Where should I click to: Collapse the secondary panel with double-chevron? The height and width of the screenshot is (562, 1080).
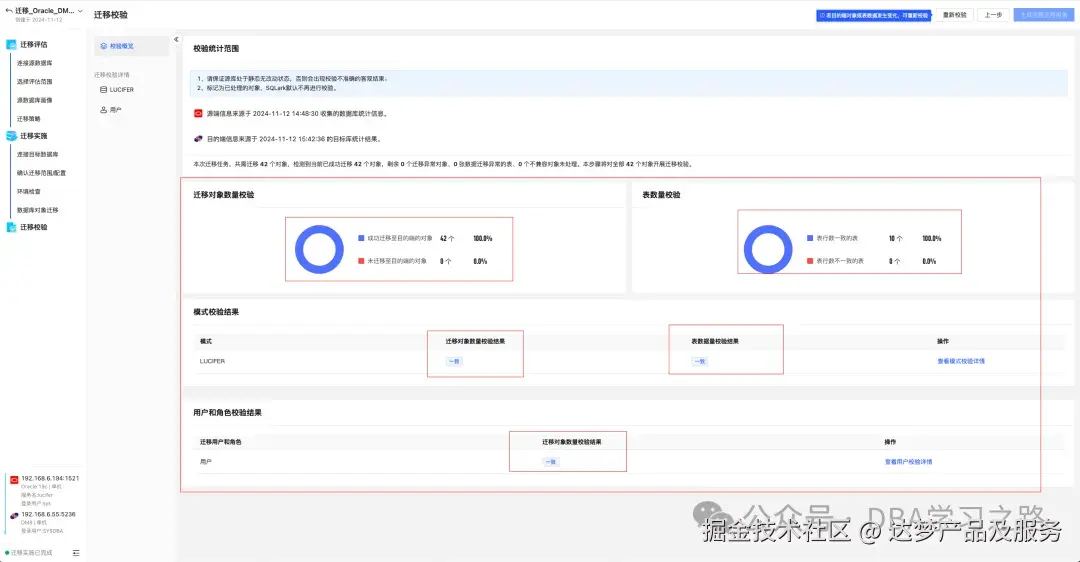176,40
